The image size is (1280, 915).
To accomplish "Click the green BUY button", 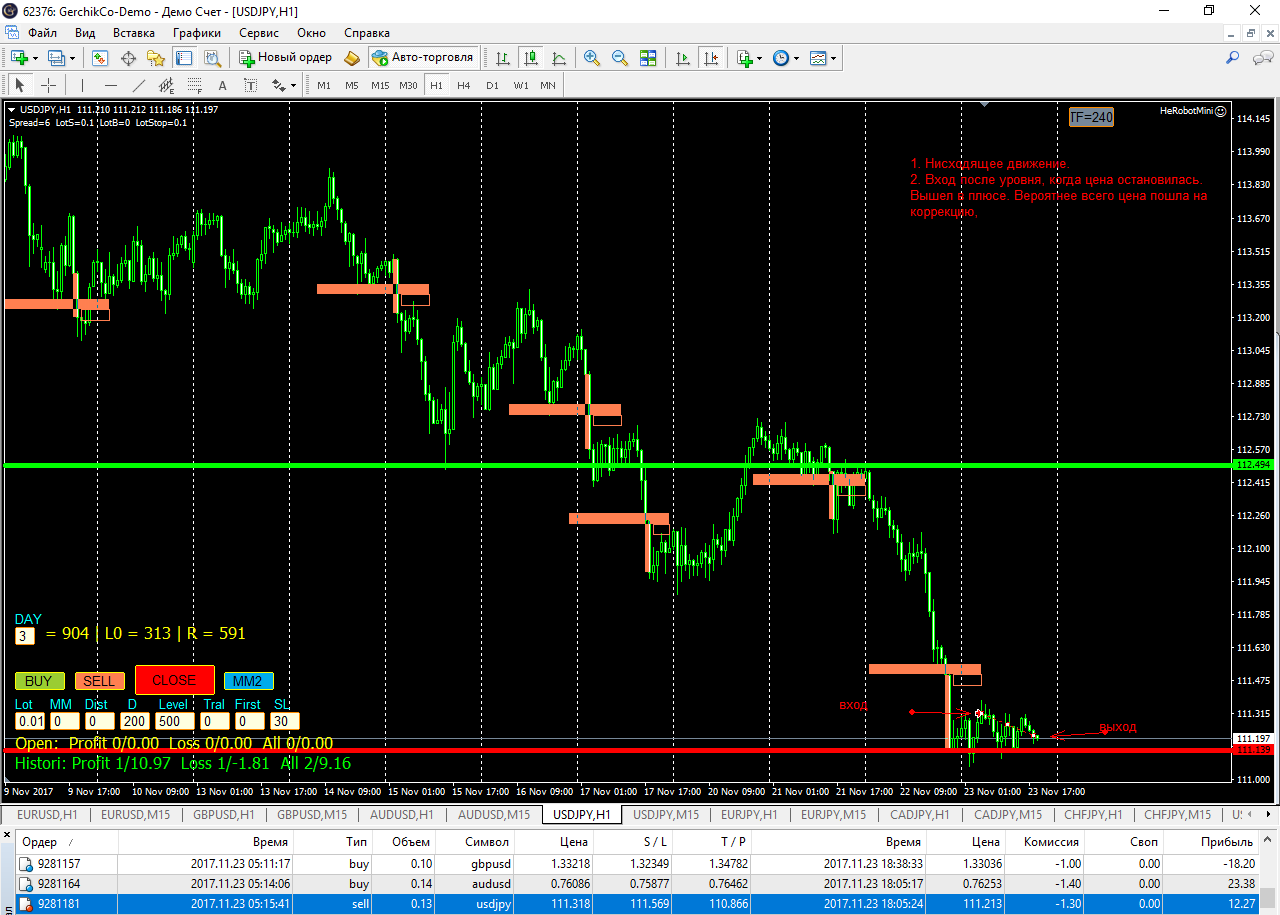I will coord(39,681).
